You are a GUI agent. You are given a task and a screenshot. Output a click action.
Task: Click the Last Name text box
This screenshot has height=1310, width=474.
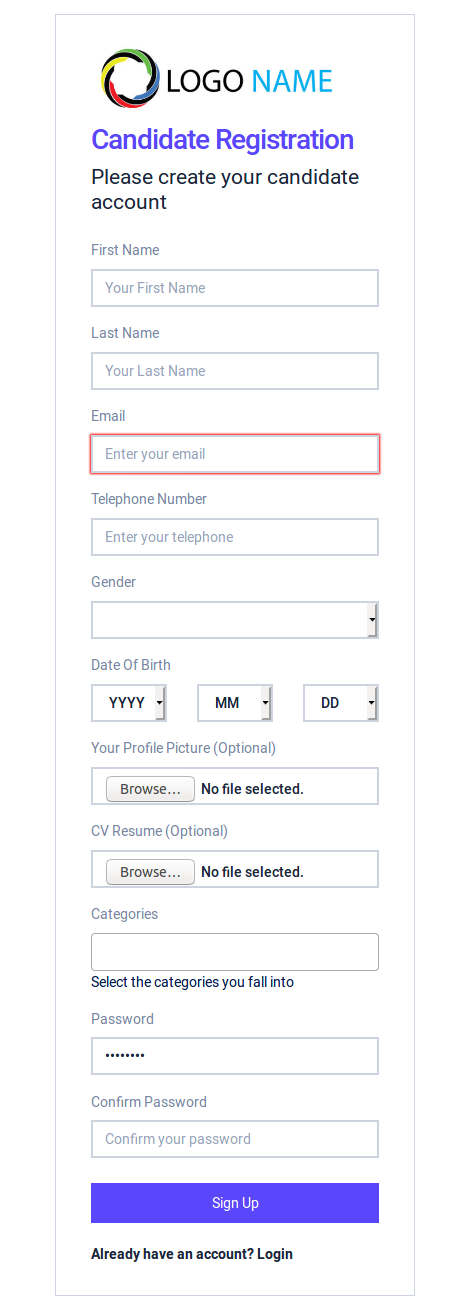coord(235,371)
